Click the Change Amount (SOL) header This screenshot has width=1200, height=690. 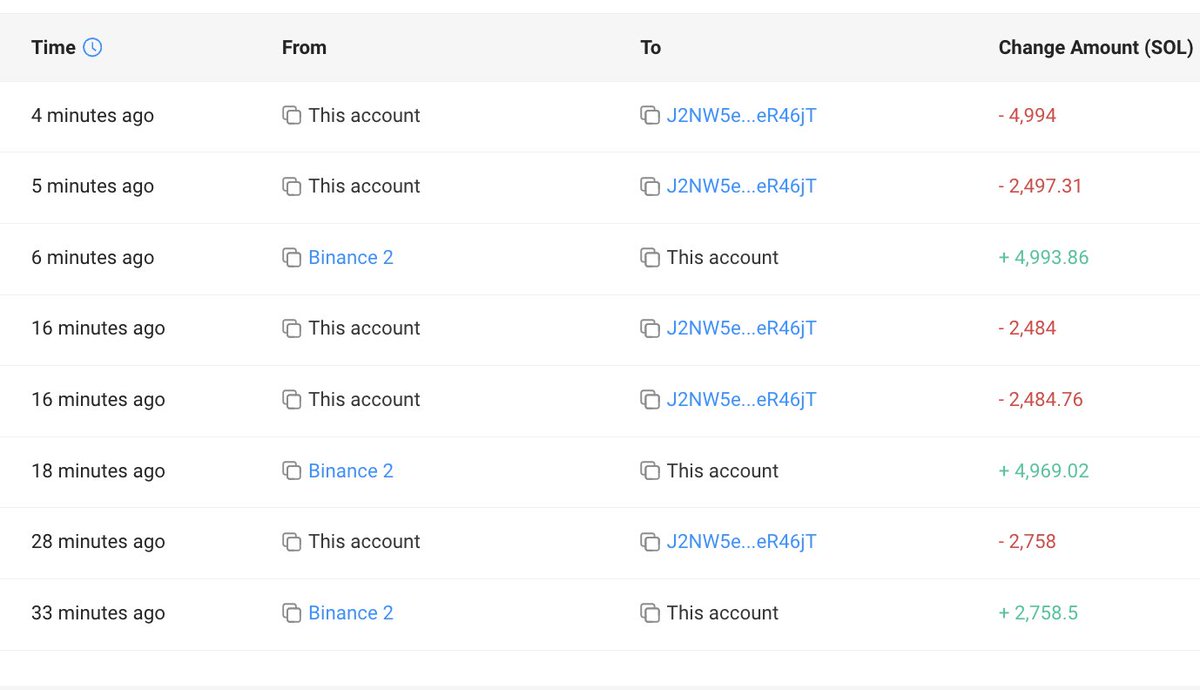[1095, 47]
